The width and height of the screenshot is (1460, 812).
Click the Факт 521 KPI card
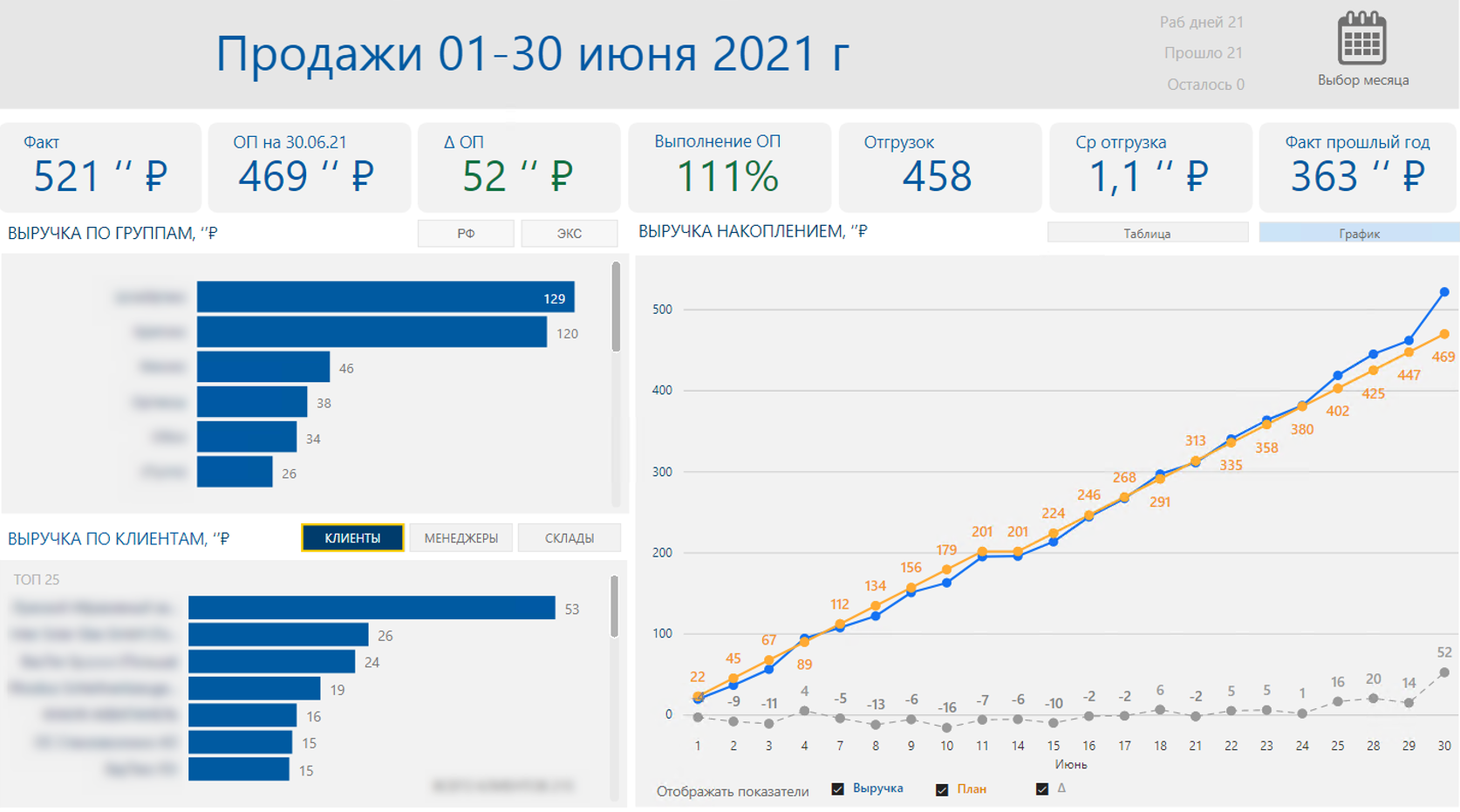101,167
